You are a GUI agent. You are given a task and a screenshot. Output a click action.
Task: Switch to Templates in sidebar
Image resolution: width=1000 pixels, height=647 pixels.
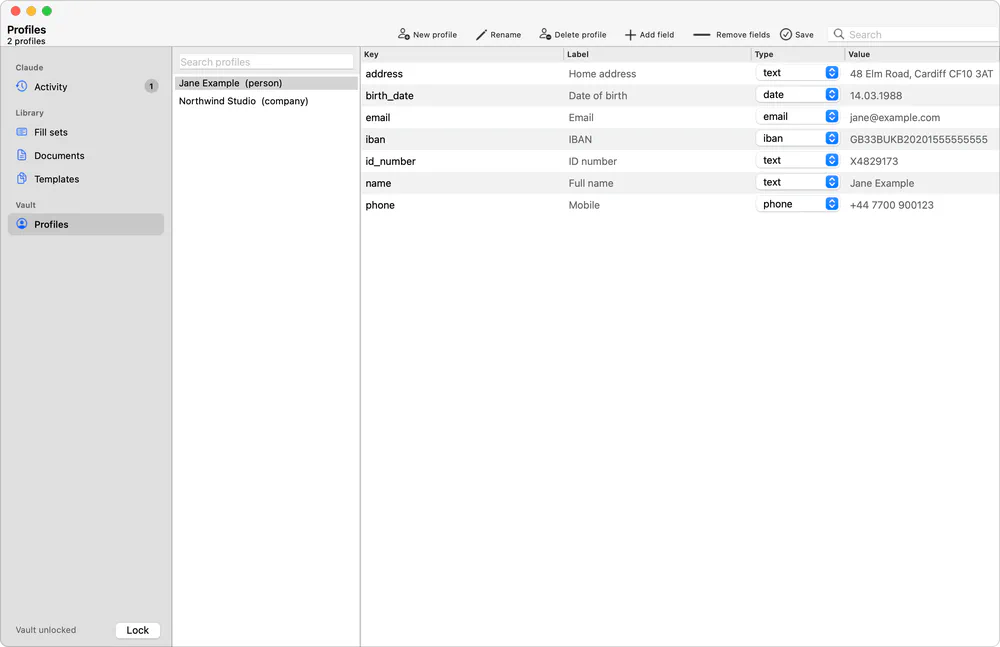coord(86,179)
